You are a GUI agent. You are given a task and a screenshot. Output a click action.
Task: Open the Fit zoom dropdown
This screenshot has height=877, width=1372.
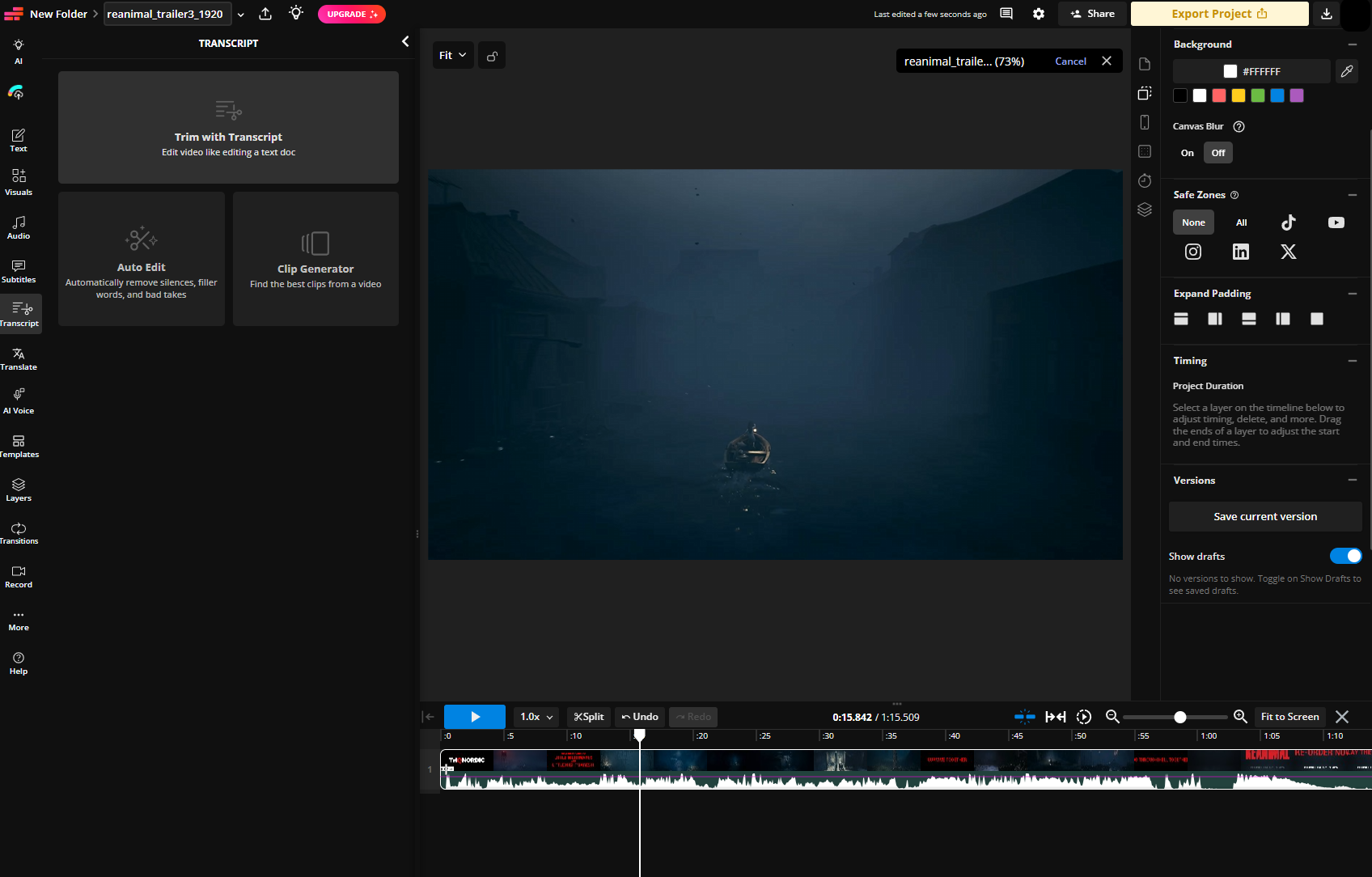click(x=453, y=56)
